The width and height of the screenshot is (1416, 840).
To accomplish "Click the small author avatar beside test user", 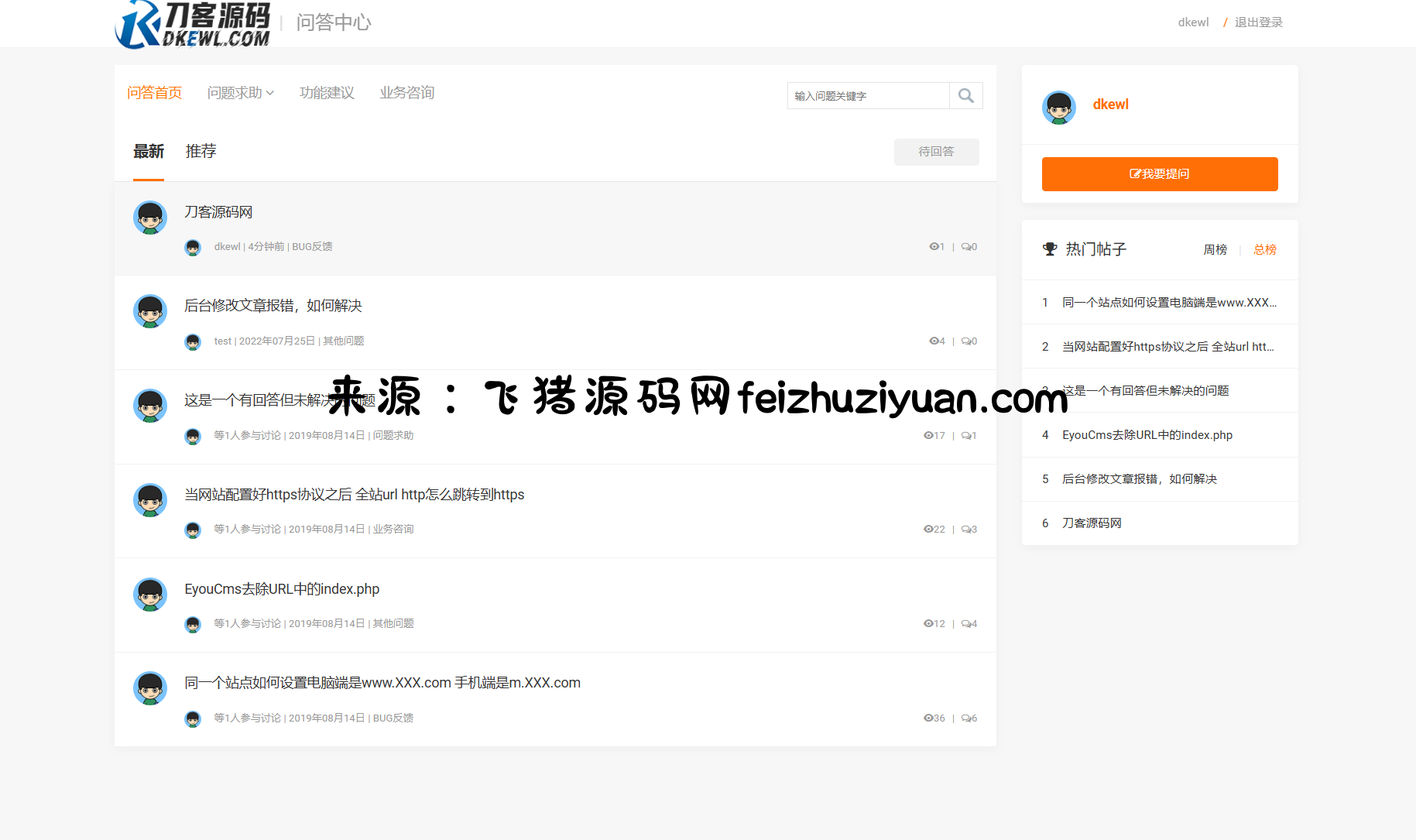I will click(193, 341).
